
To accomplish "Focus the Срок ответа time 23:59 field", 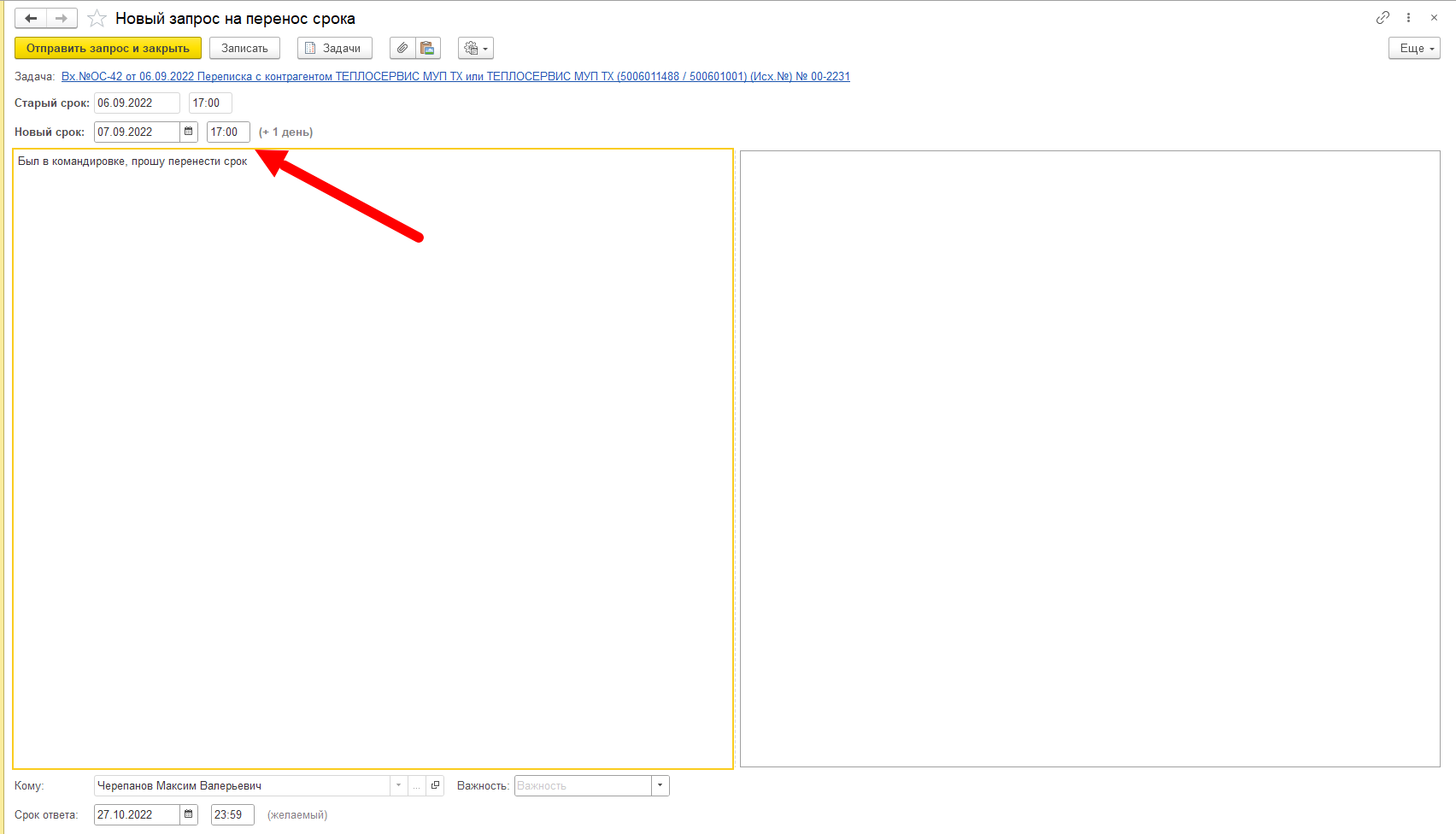I will [x=232, y=814].
